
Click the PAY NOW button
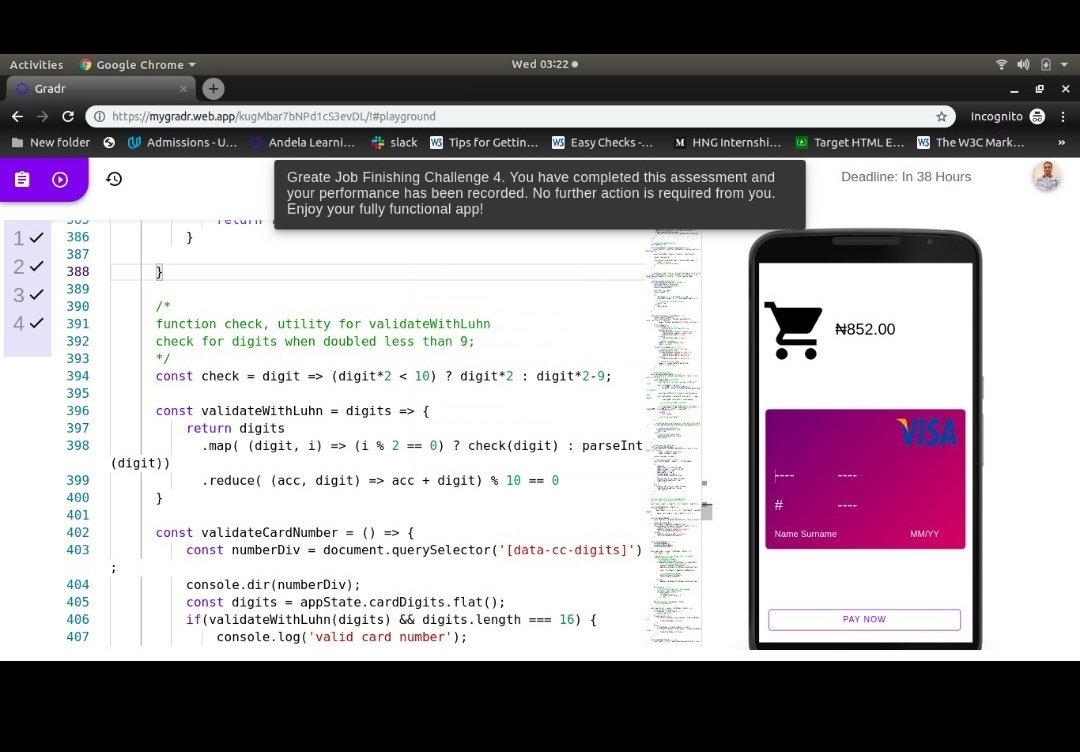(x=864, y=619)
